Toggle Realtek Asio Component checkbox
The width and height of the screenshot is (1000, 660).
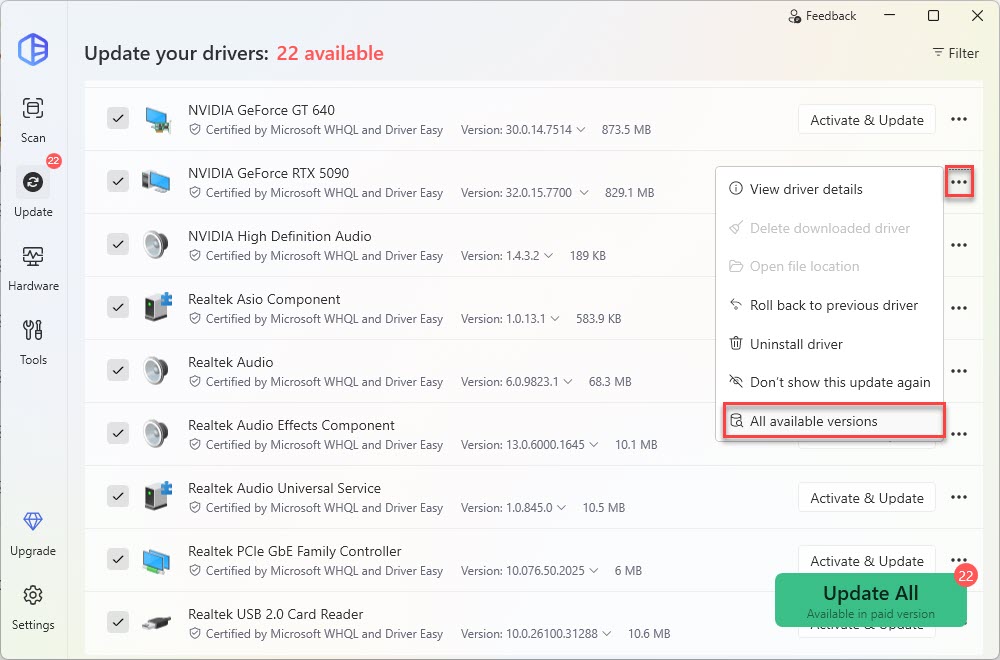(118, 307)
